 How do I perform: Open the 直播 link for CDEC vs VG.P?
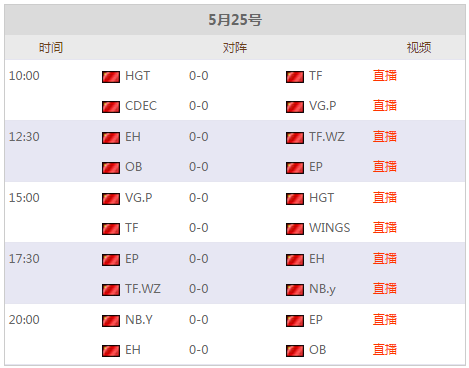(385, 106)
